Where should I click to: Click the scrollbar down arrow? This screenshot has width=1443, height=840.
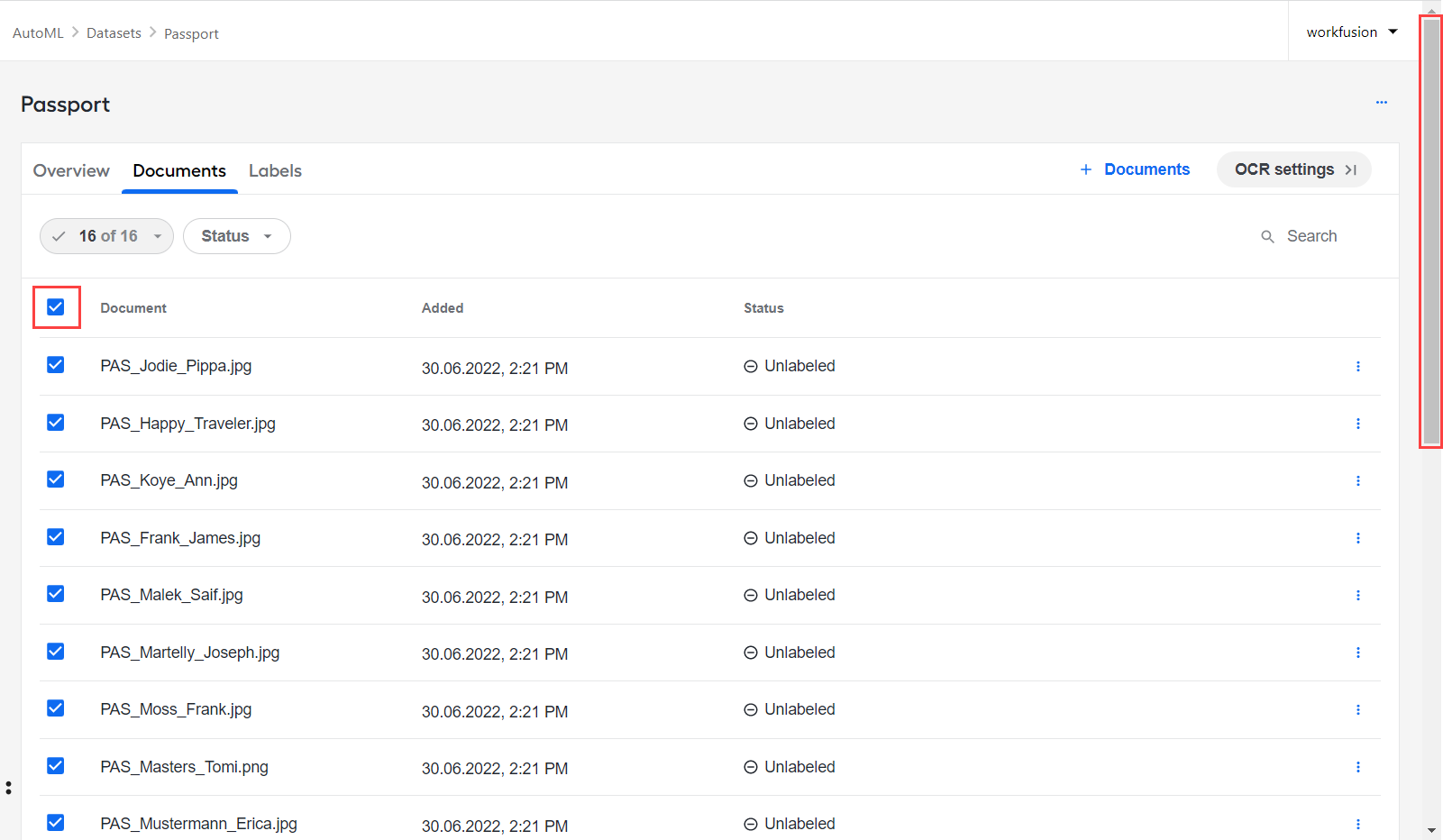[x=1431, y=831]
